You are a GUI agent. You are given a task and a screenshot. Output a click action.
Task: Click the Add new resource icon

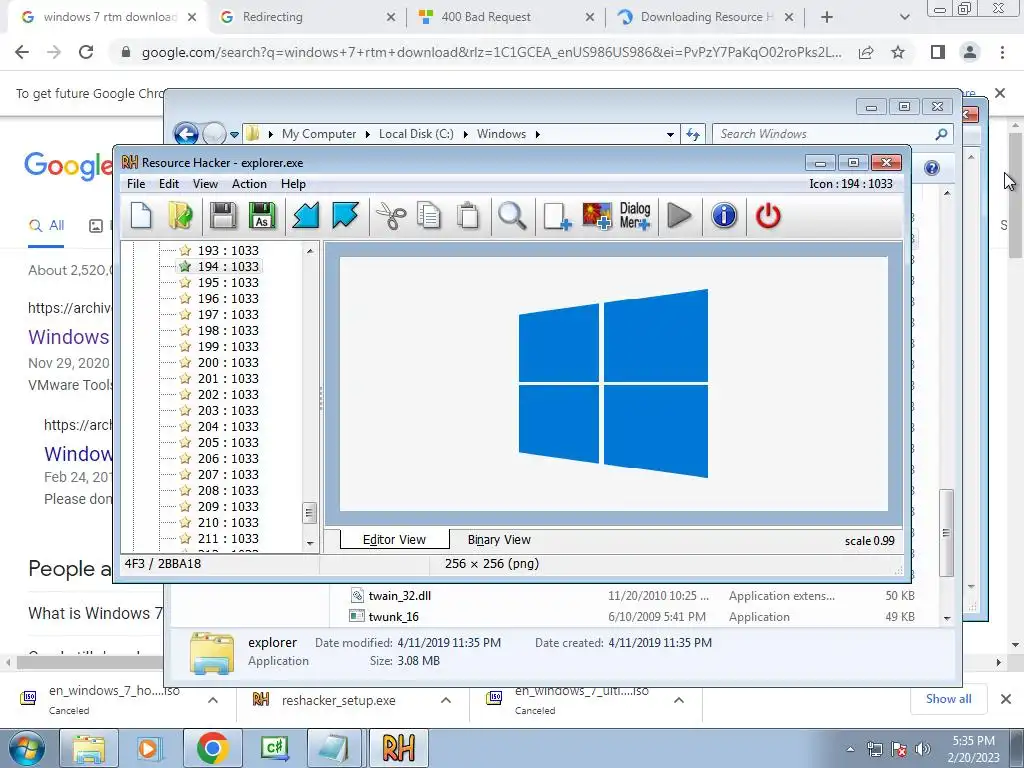[x=557, y=216]
